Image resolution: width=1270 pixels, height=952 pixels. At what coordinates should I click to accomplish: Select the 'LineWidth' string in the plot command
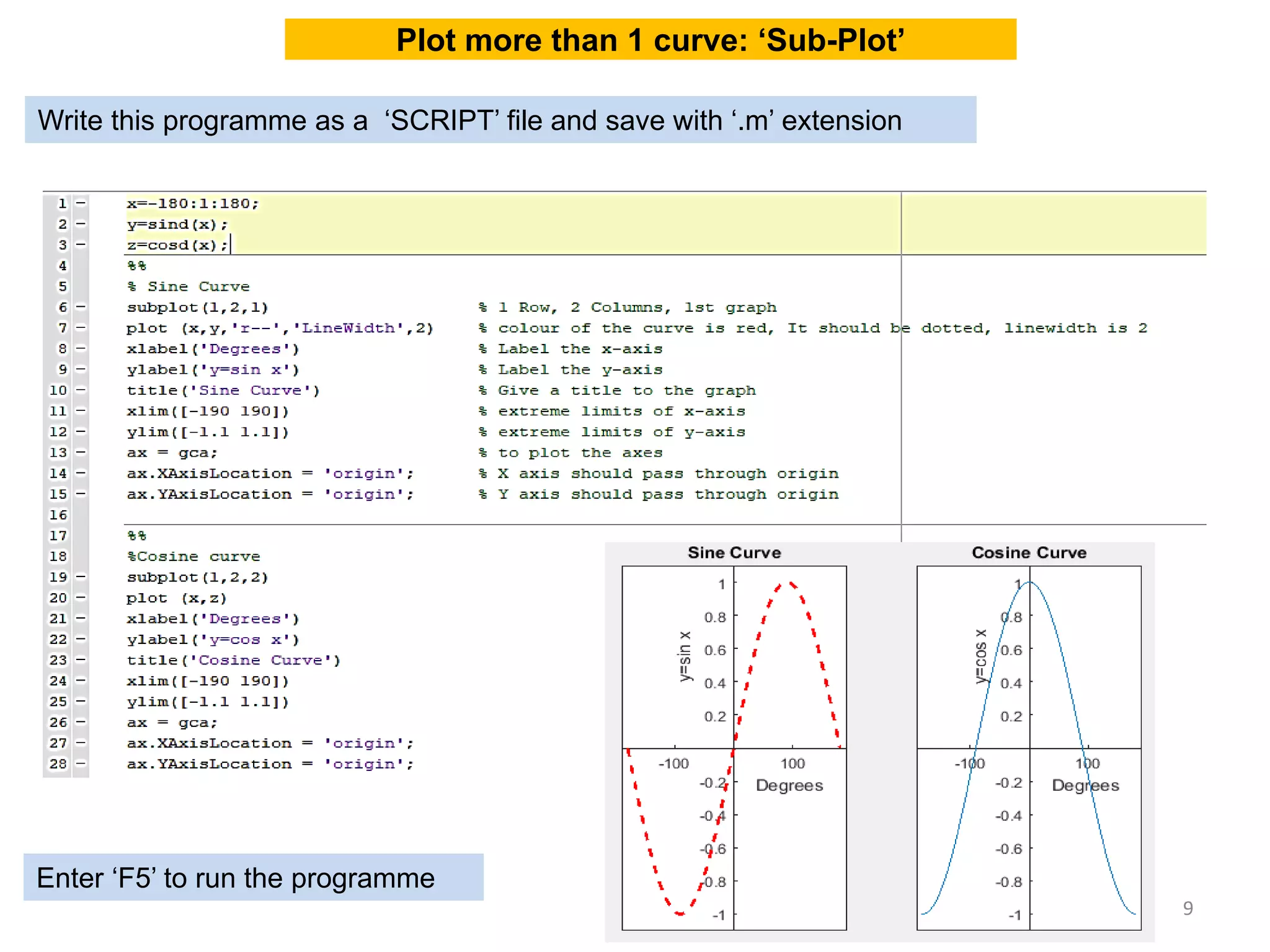pyautogui.click(x=347, y=328)
